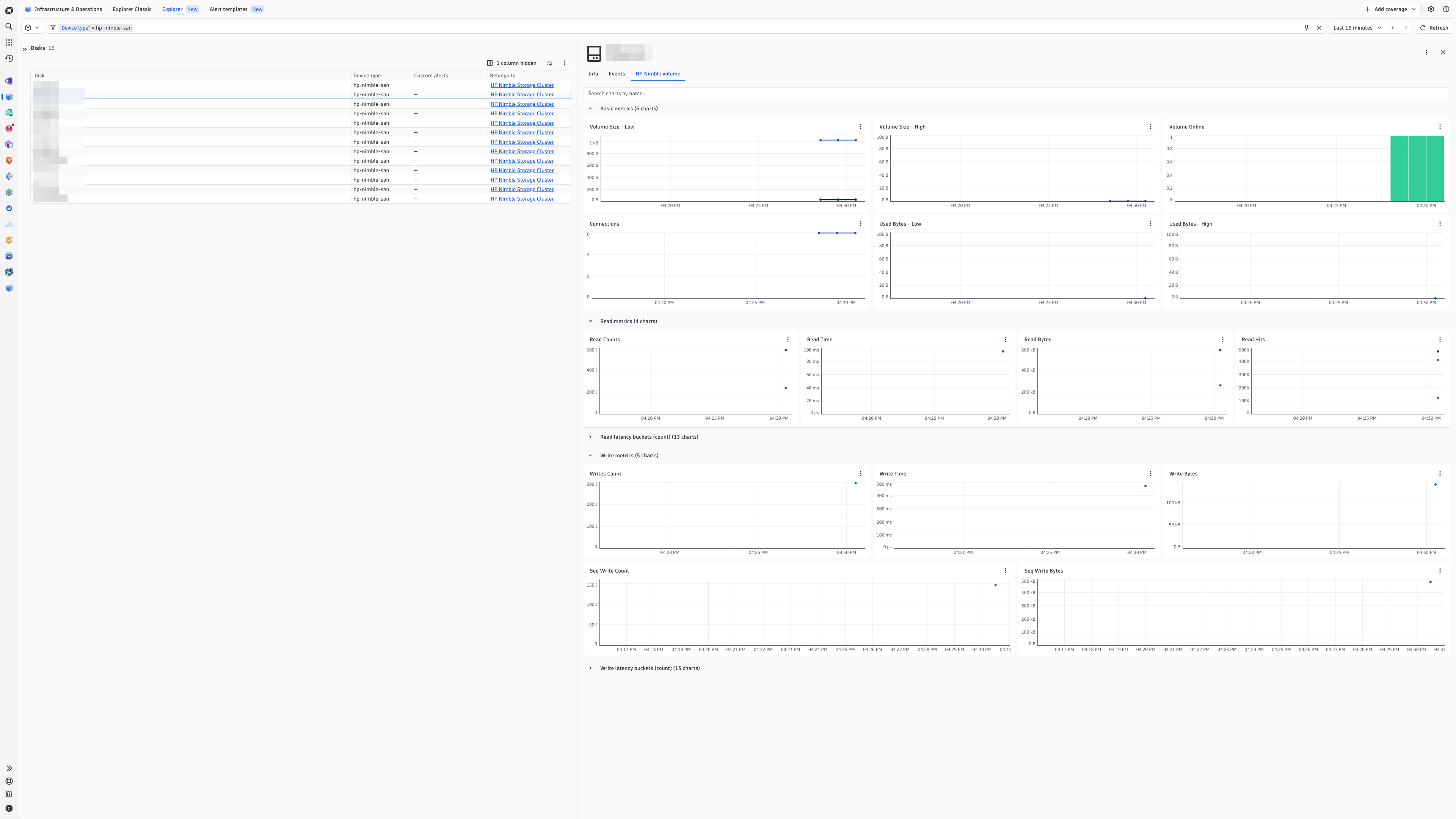Expand the left panel beside Disks
This screenshot has height=819, width=1456.
[25, 49]
